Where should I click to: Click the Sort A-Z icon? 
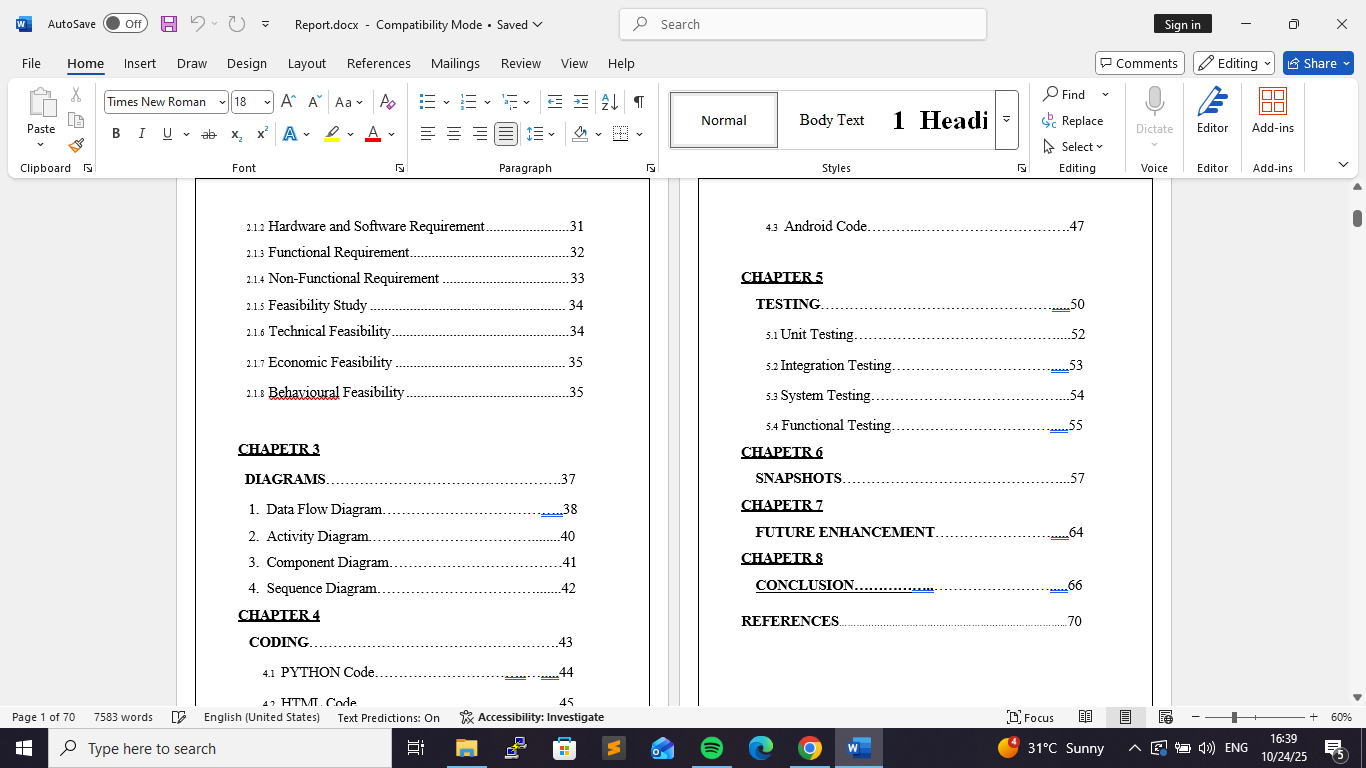tap(609, 102)
